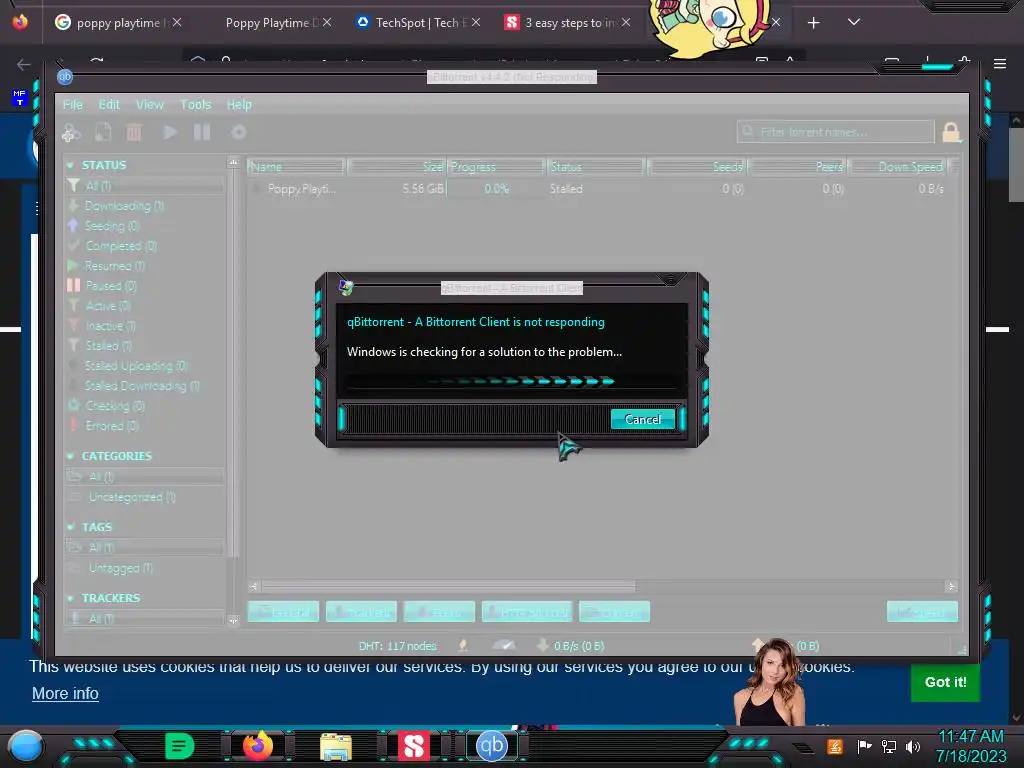1024x768 pixels.
Task: Click the Filter torrent names search field
Action: click(x=836, y=132)
